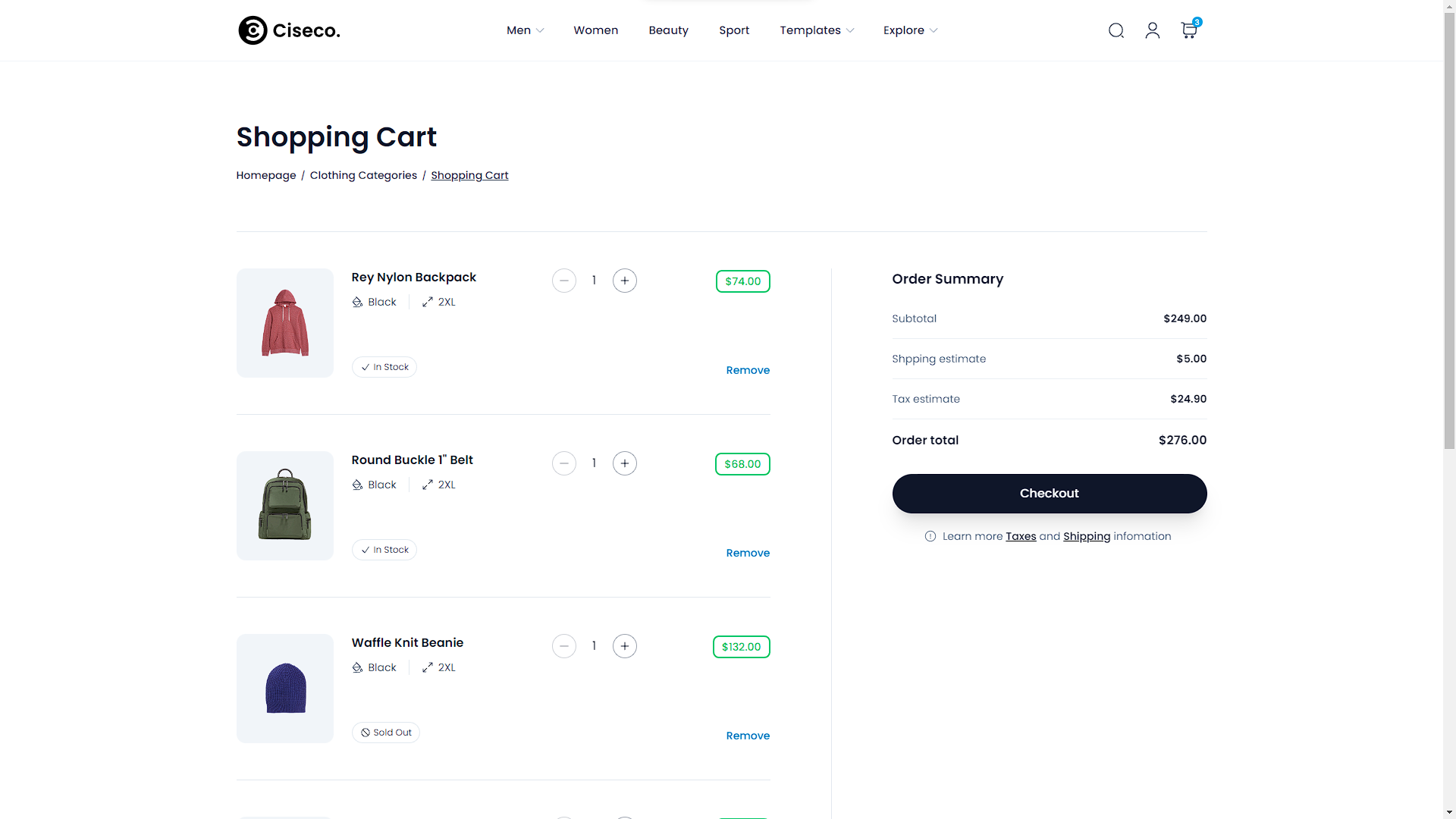Decrease Waffle Knit Beanie quantity
Screen dimensions: 1456x819
click(x=563, y=646)
